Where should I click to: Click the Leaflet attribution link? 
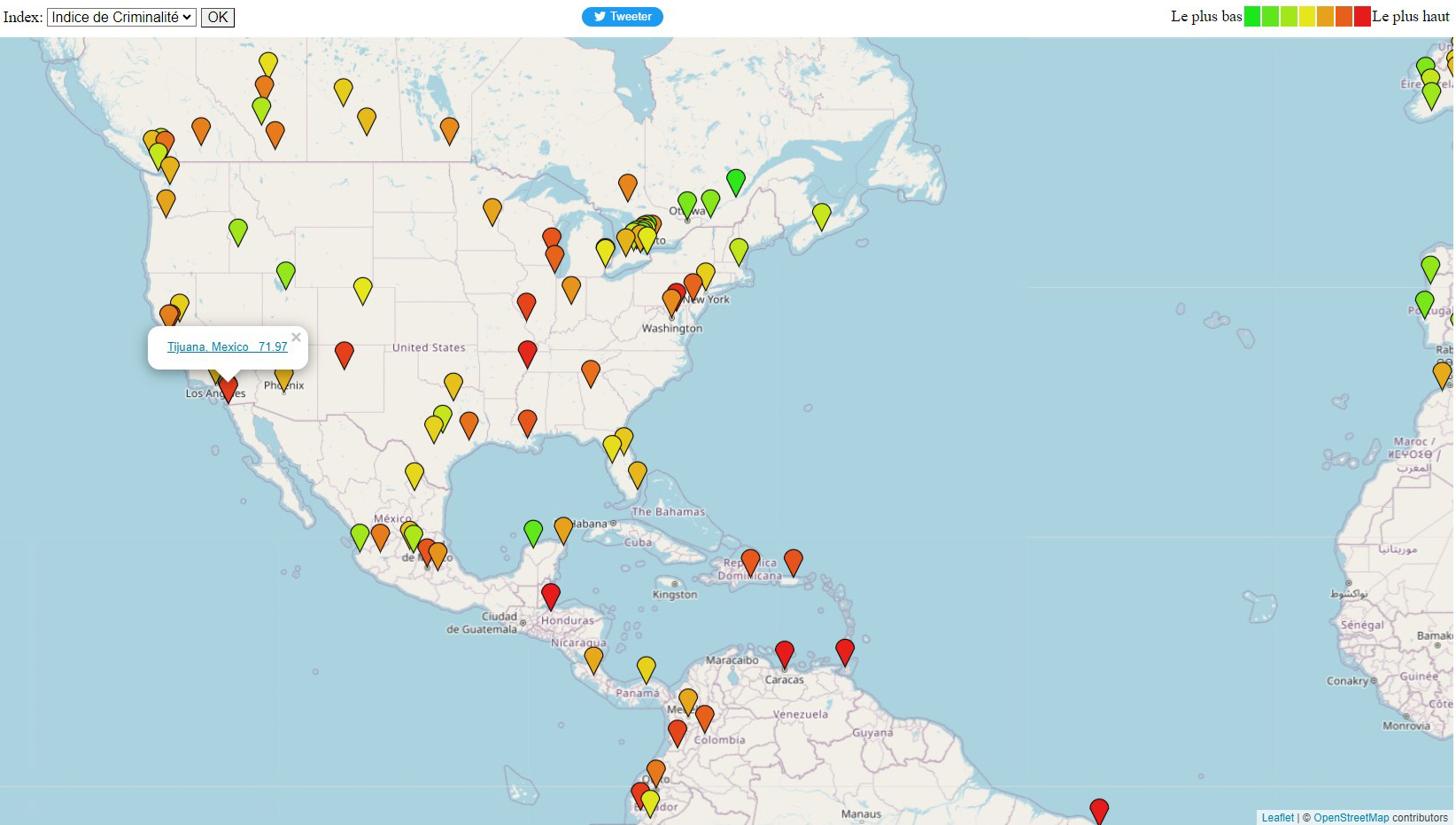[1277, 817]
